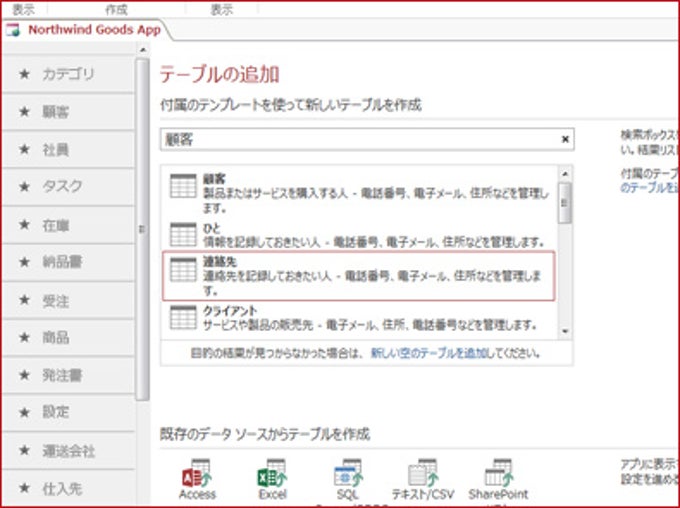Image resolution: width=680 pixels, height=508 pixels.
Task: Click the table icon for 連絡先 template
Action: [183, 270]
